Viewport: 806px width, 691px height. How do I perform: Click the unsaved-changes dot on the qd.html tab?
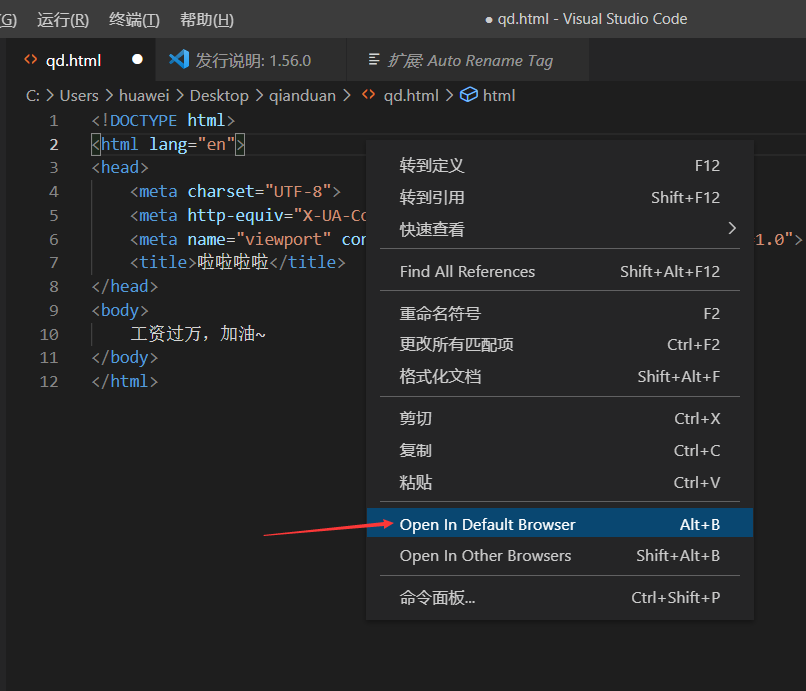[136, 60]
